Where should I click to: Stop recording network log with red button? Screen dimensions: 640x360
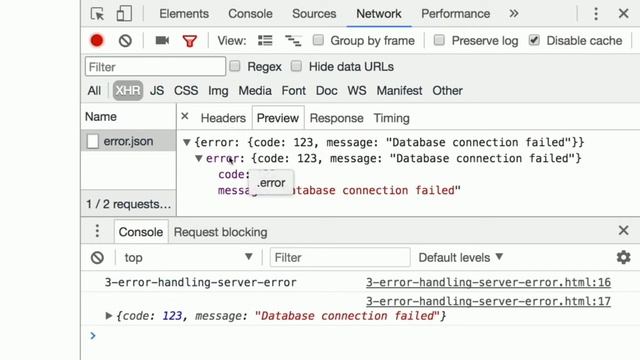click(x=97, y=40)
